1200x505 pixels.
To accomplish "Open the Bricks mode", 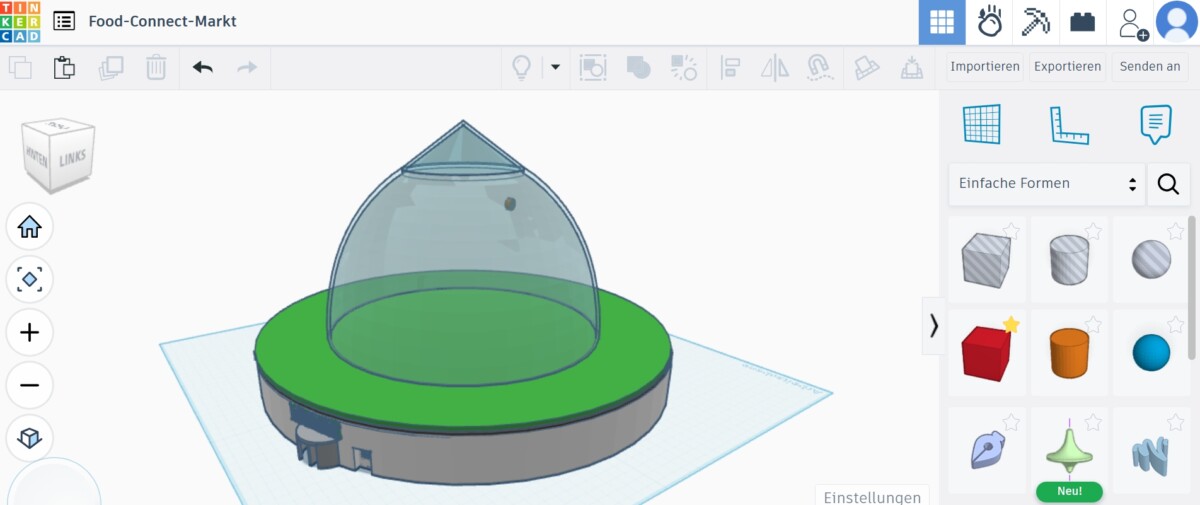I will coord(1083,22).
